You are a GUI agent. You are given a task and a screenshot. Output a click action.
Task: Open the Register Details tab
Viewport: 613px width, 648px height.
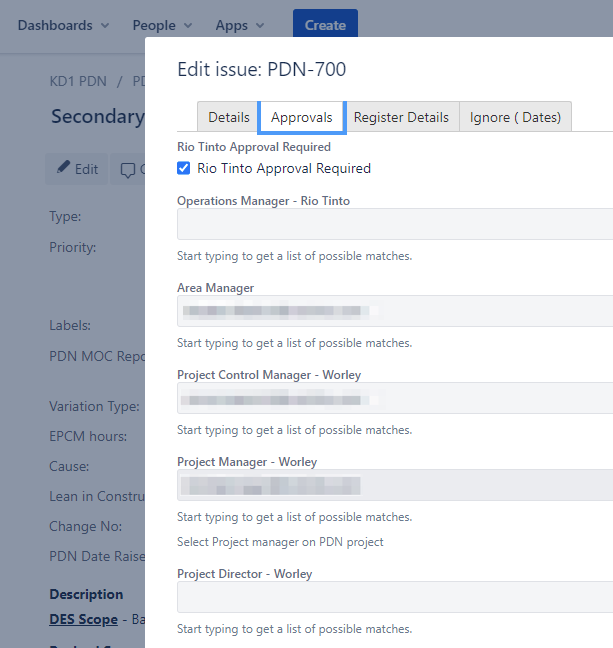(401, 117)
